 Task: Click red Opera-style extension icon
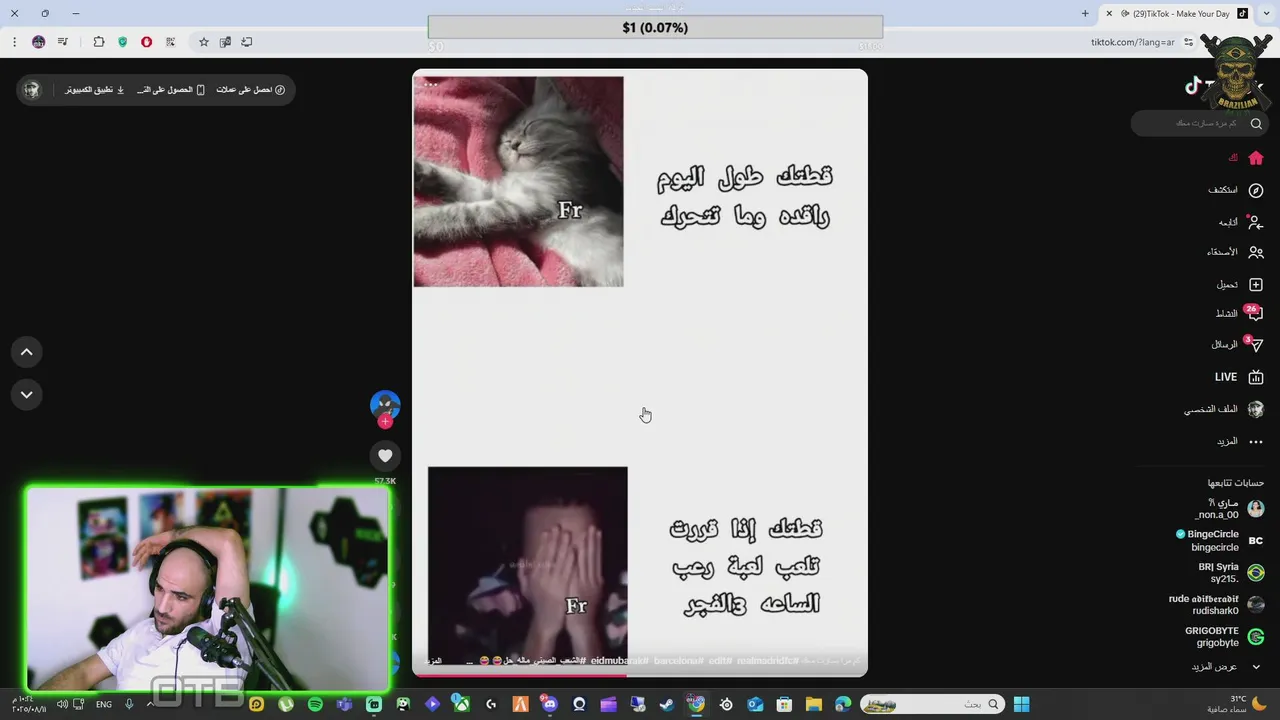coord(147,42)
